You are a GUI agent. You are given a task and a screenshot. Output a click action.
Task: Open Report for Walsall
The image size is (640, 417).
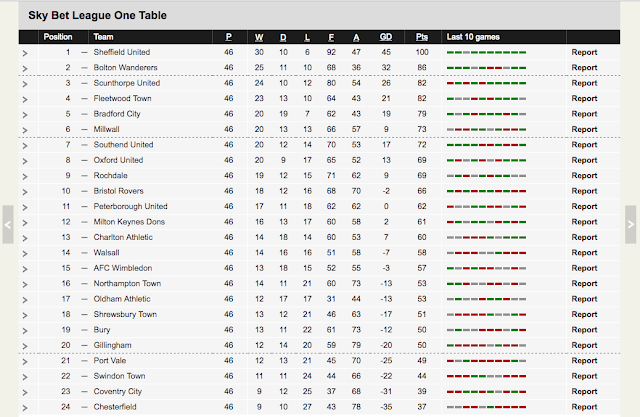pyautogui.click(x=584, y=253)
